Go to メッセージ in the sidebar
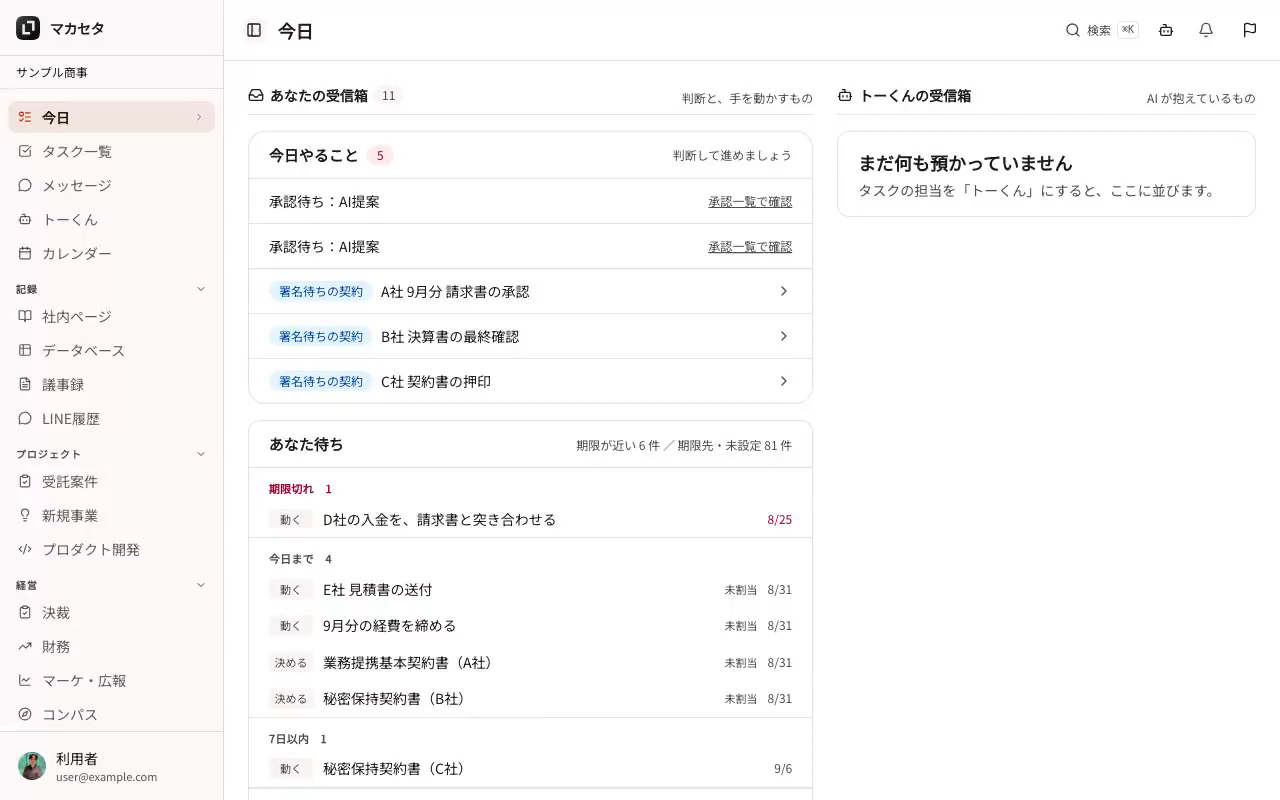The image size is (1280, 800). pyautogui.click(x=112, y=185)
